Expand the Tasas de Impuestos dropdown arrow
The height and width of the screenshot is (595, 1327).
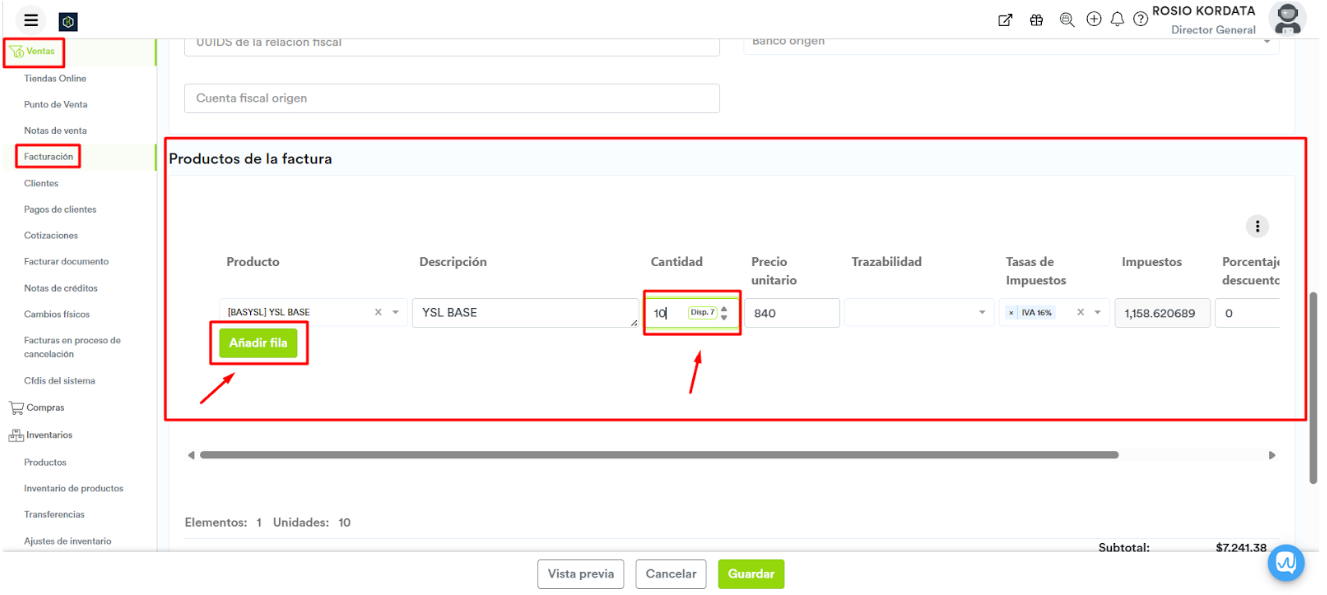tap(1098, 313)
